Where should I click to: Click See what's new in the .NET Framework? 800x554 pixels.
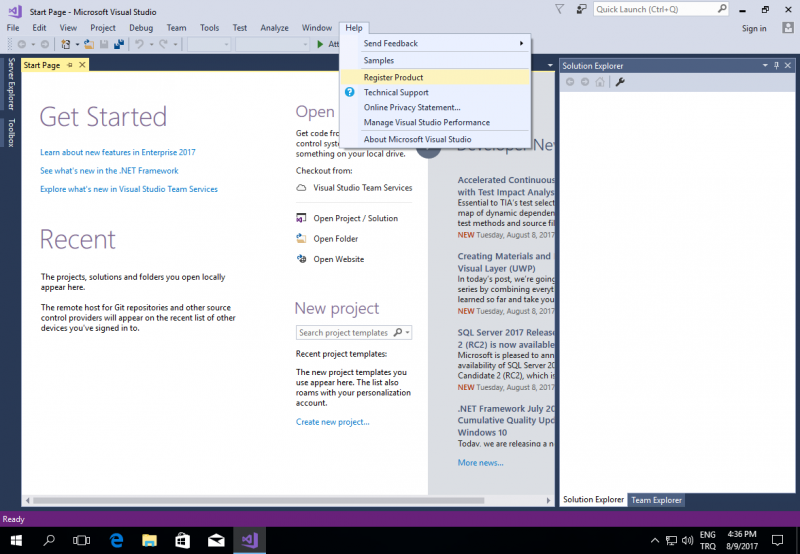(109, 170)
